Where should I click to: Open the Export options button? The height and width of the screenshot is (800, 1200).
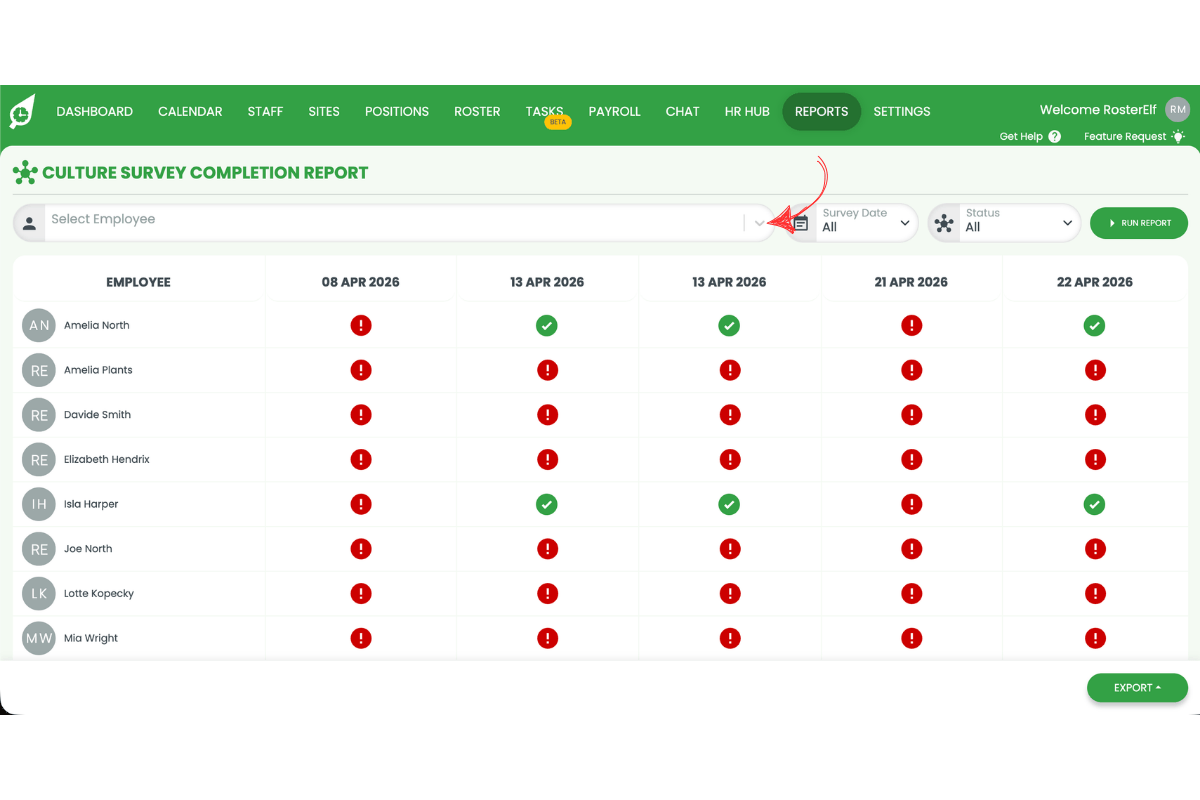[x=1137, y=687]
